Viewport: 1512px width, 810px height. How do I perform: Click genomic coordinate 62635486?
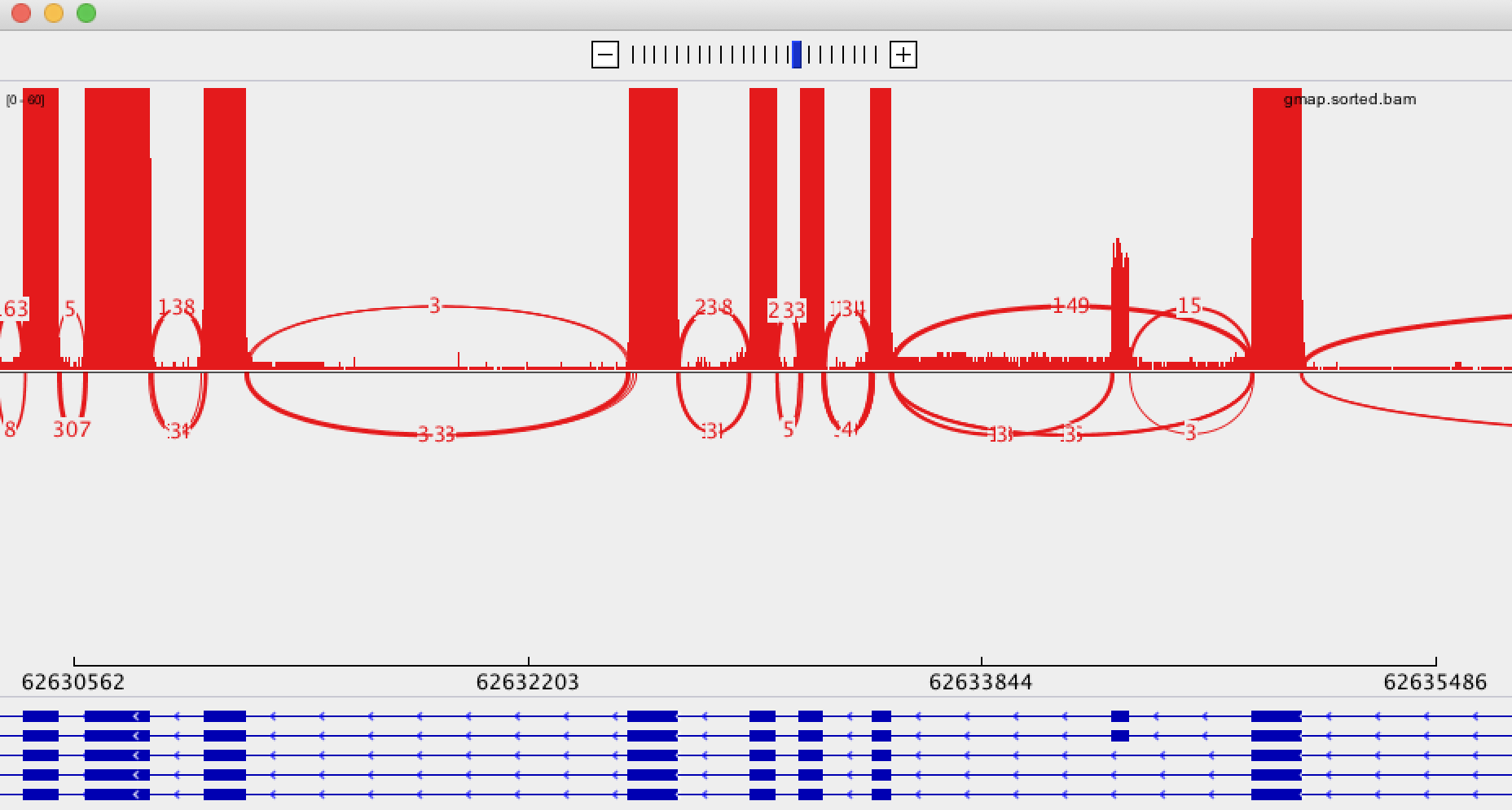click(1435, 682)
